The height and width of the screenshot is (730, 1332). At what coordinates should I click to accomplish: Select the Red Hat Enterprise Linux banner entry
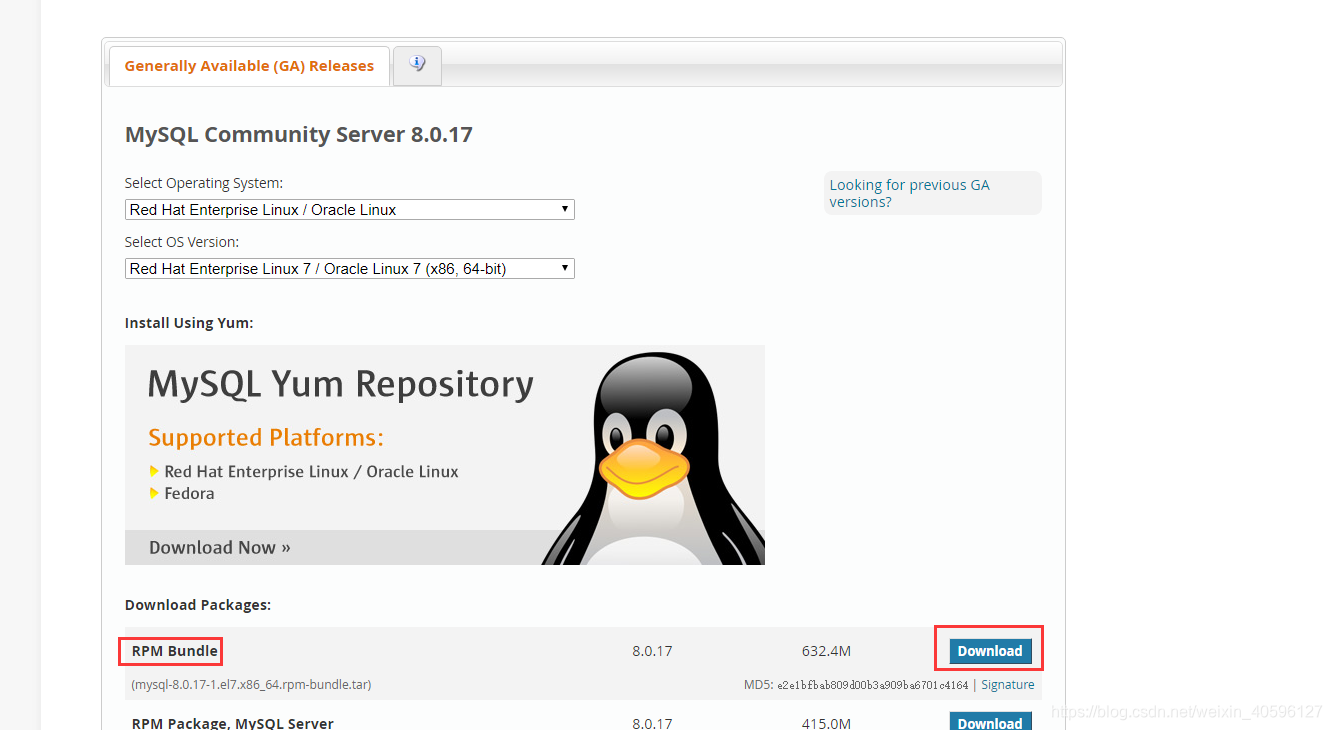coord(311,472)
